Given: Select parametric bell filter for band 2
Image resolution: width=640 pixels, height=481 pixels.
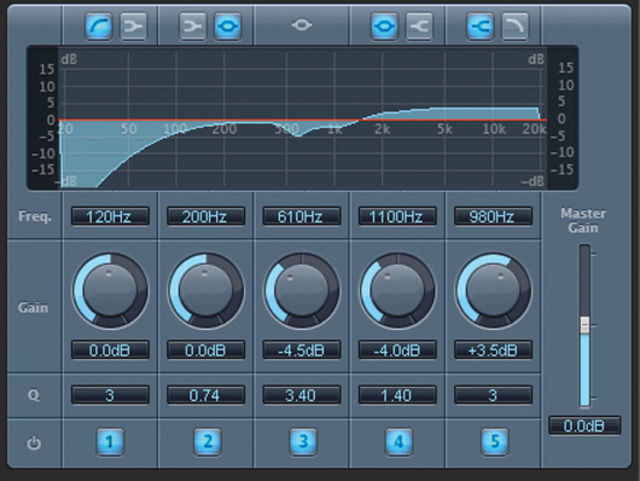Looking at the screenshot, I should [x=227, y=27].
